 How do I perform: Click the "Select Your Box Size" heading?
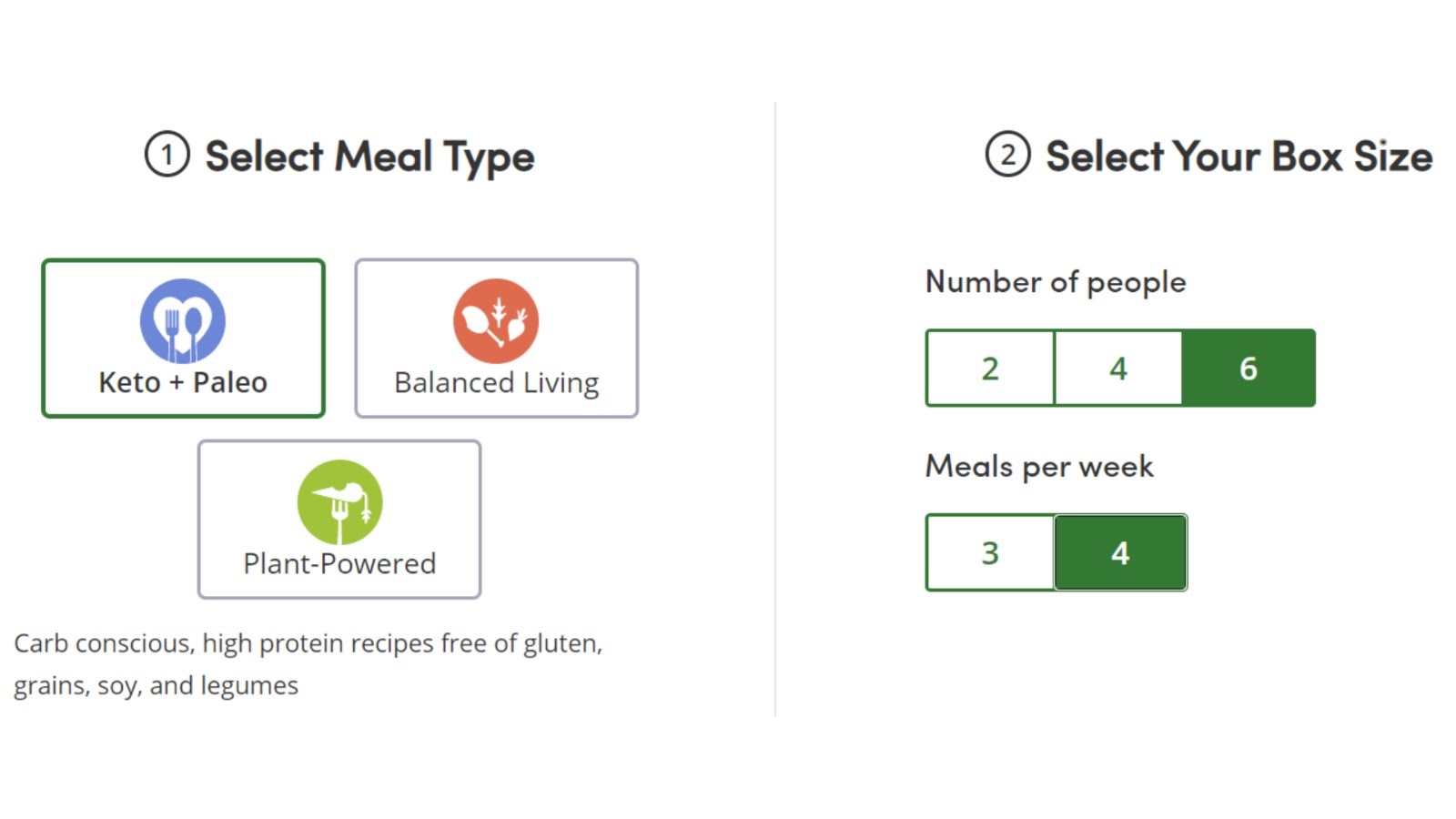click(1239, 156)
